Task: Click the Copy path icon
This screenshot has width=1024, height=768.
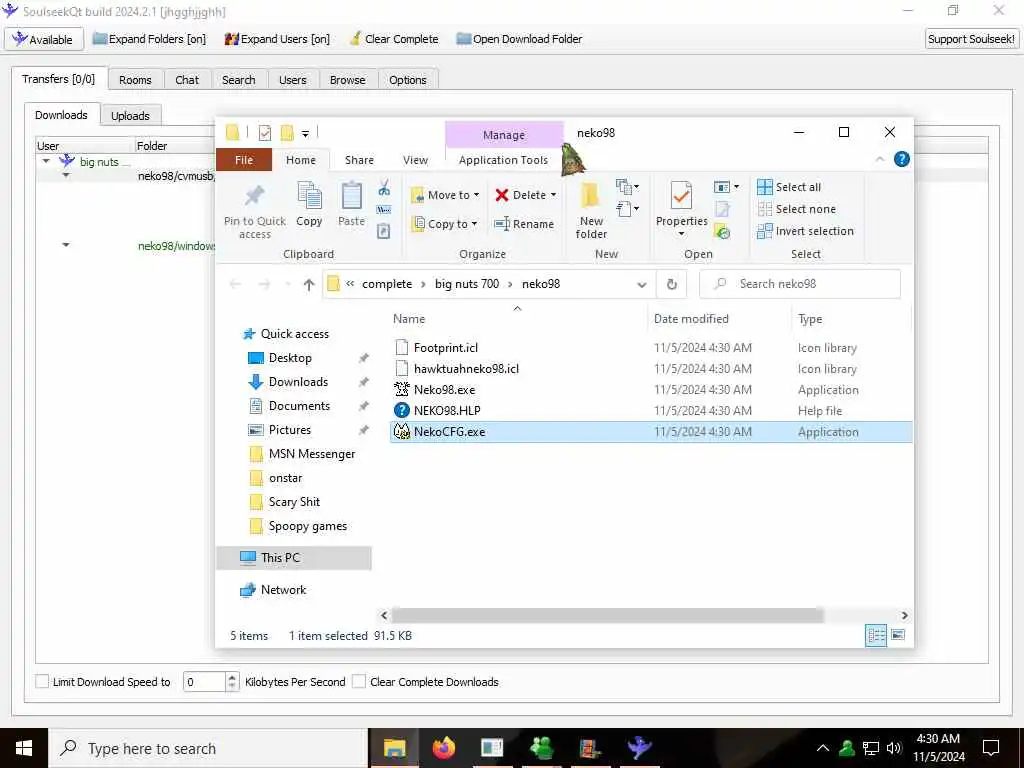Action: [x=384, y=210]
